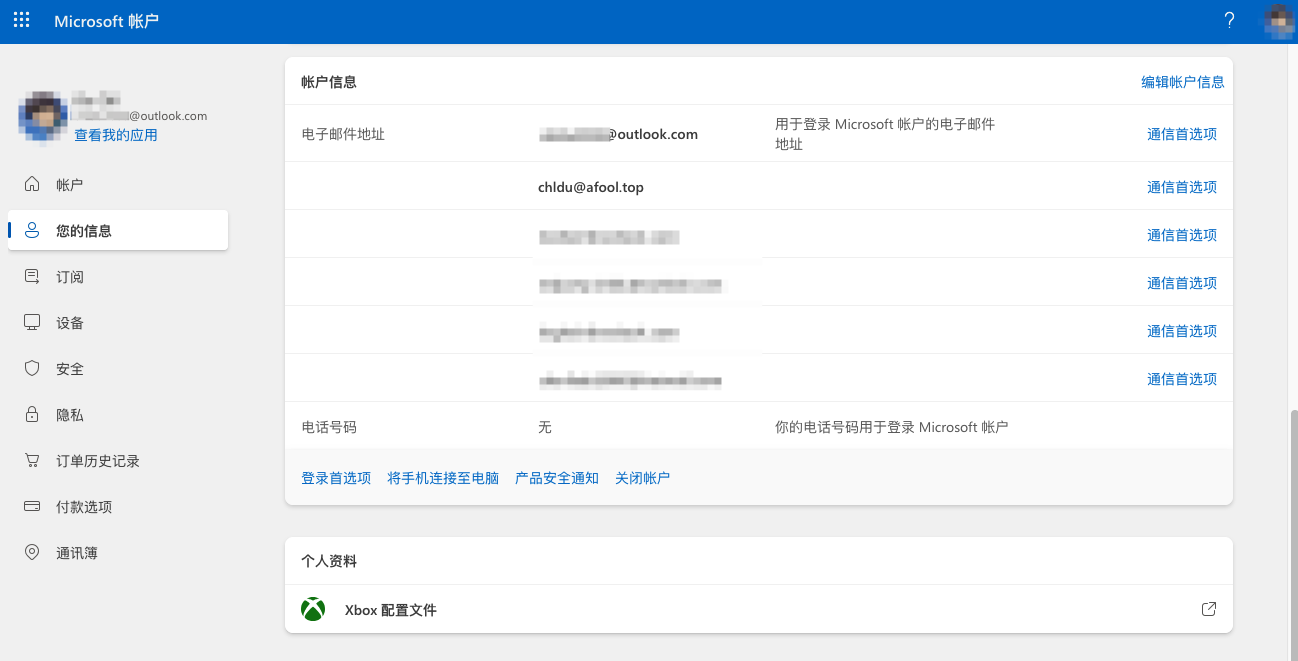
Task: Click the monitor icon beside 设备
Action: [x=32, y=322]
